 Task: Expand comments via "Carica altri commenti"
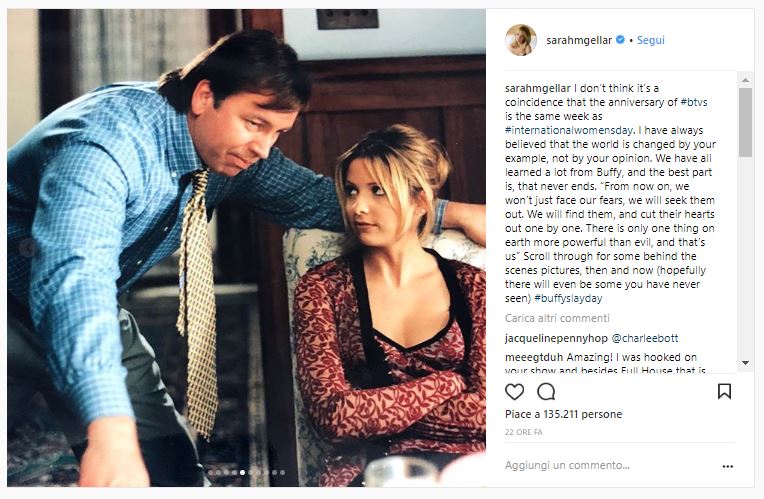[556, 317]
